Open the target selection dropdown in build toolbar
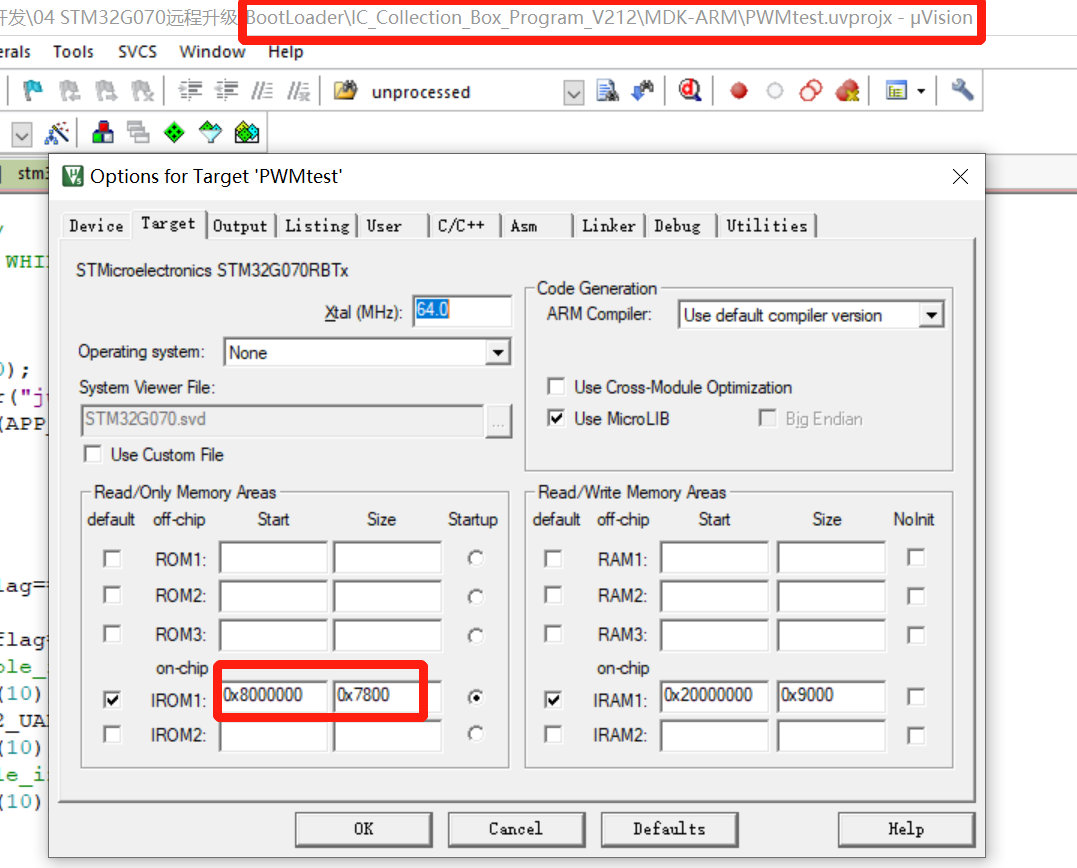Screen dimensions: 1077x868 (22, 135)
